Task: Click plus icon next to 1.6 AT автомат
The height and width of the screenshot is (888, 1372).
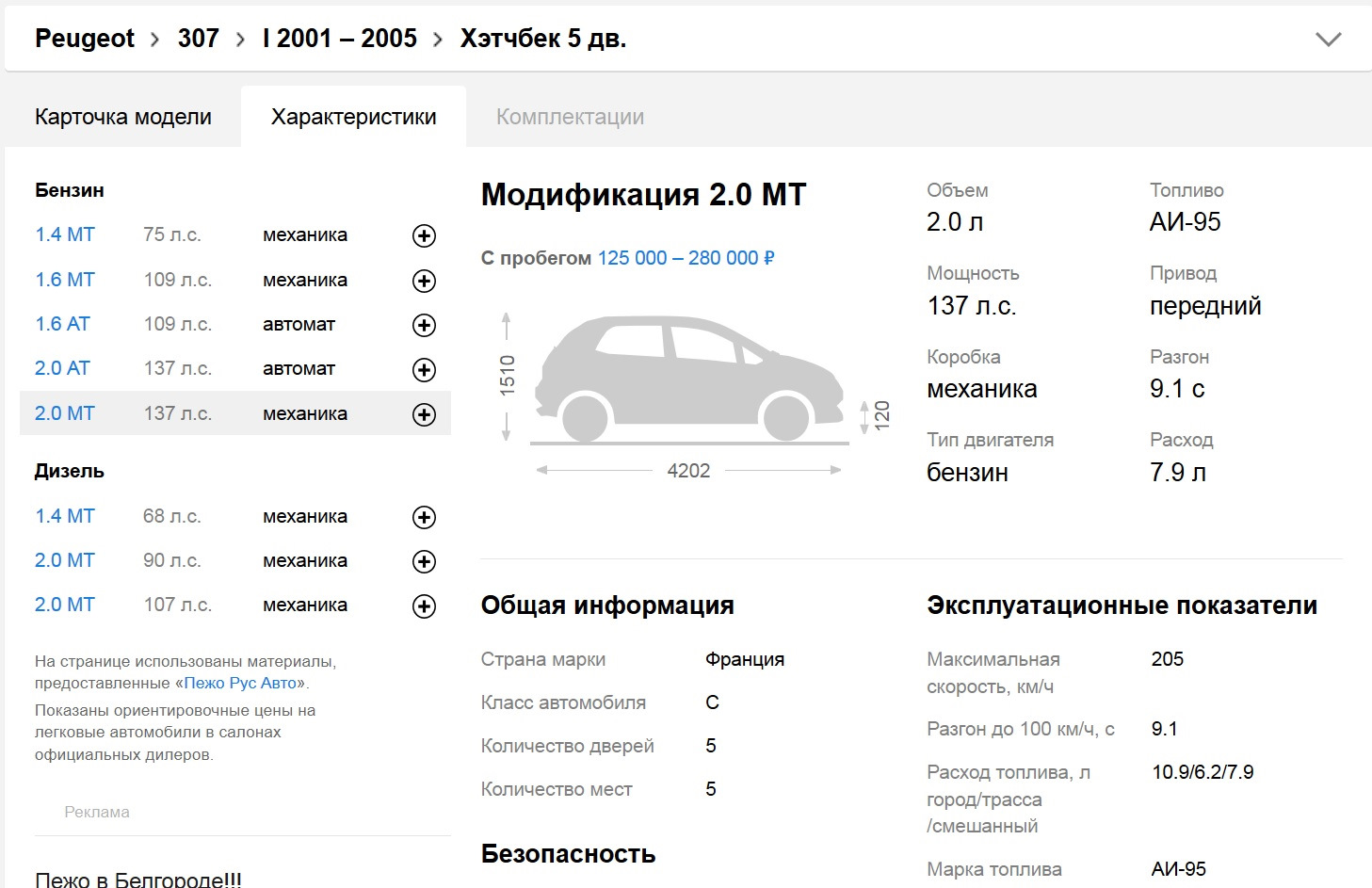Action: tap(424, 326)
